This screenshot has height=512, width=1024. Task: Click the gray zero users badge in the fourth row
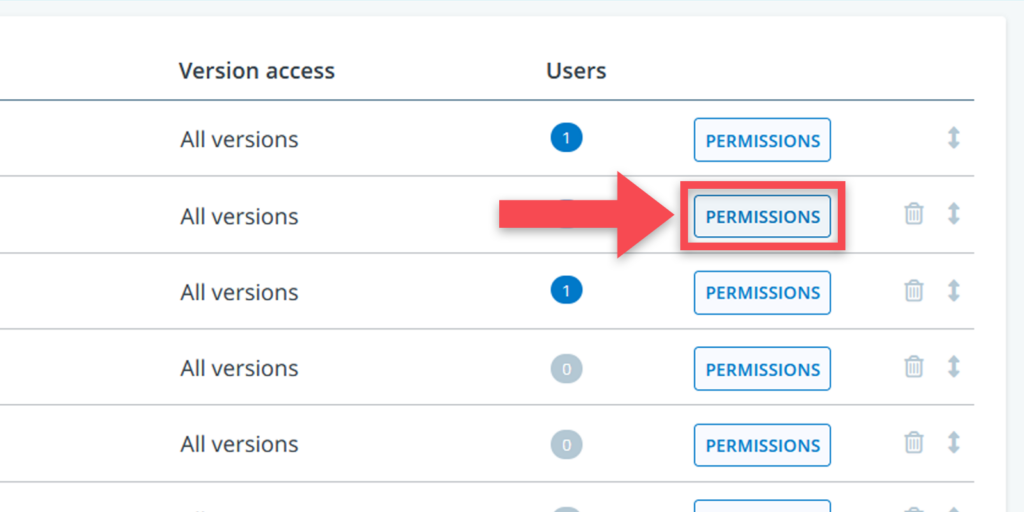(566, 368)
